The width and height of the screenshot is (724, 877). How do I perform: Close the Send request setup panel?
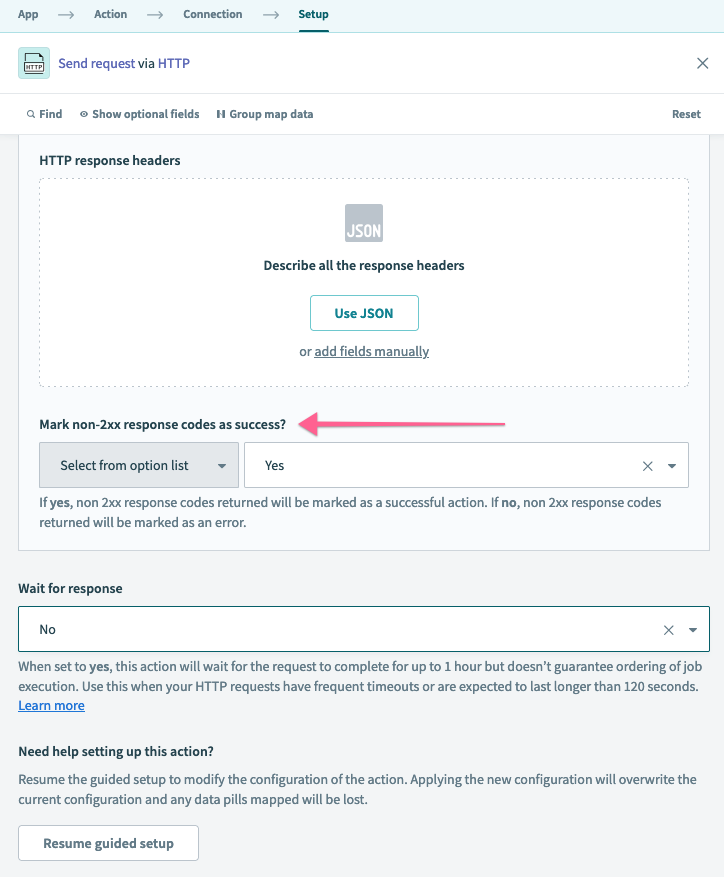[702, 63]
